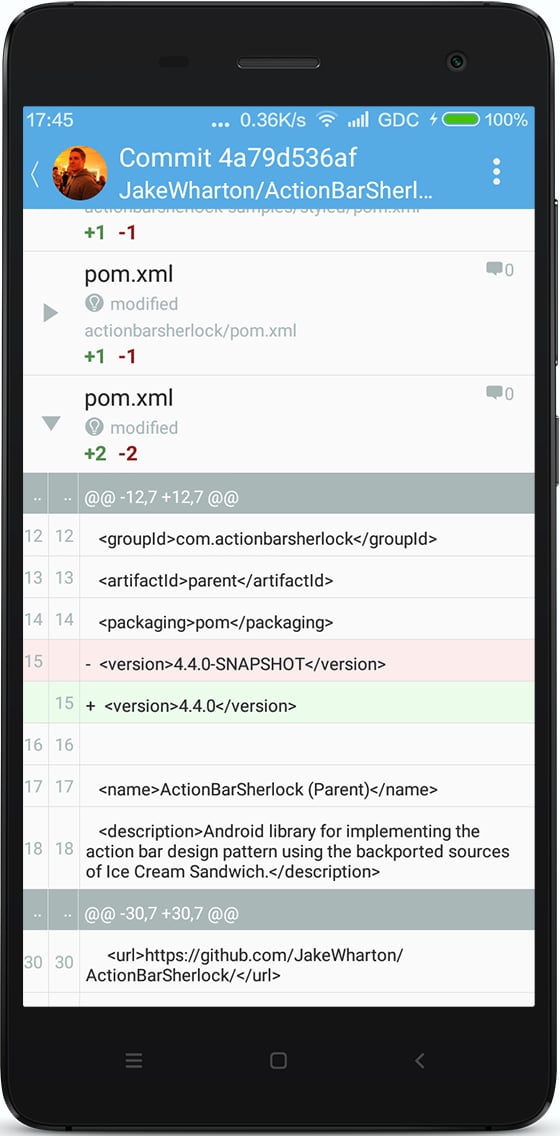Open the three-dot overflow menu
The width and height of the screenshot is (560, 1136).
tap(496, 172)
